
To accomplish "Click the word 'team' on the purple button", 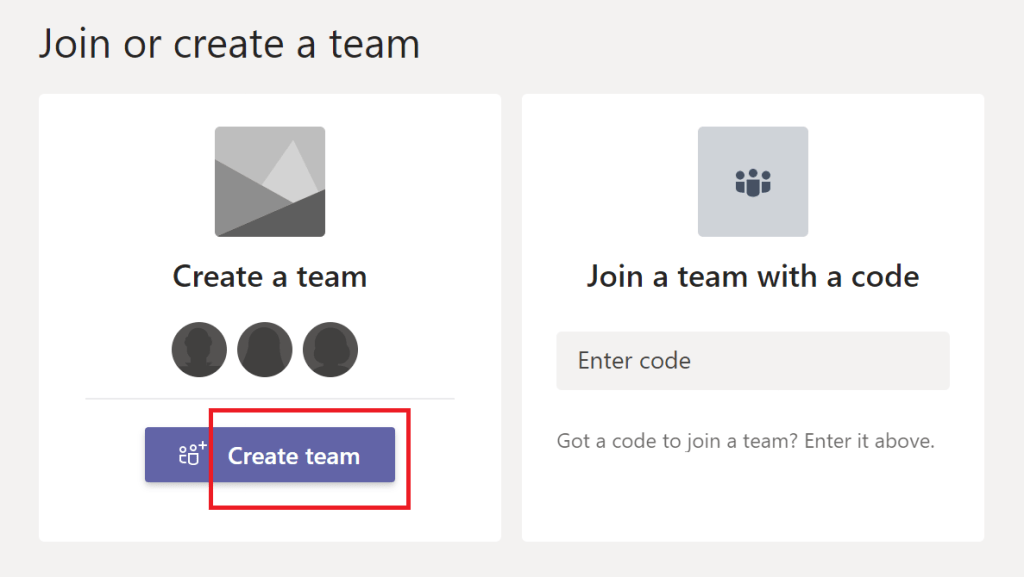I will [335, 456].
